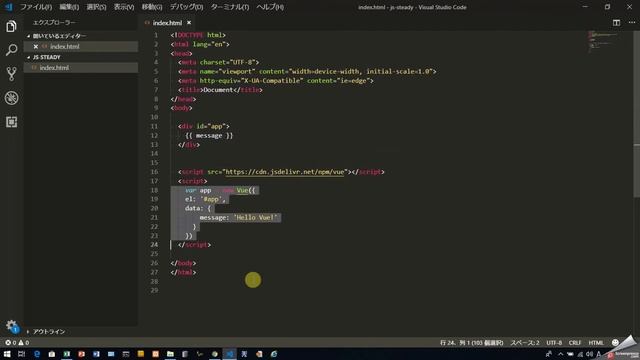Click 'Hello Vue!' string on line 21
This screenshot has height=360, width=640.
[257, 218]
